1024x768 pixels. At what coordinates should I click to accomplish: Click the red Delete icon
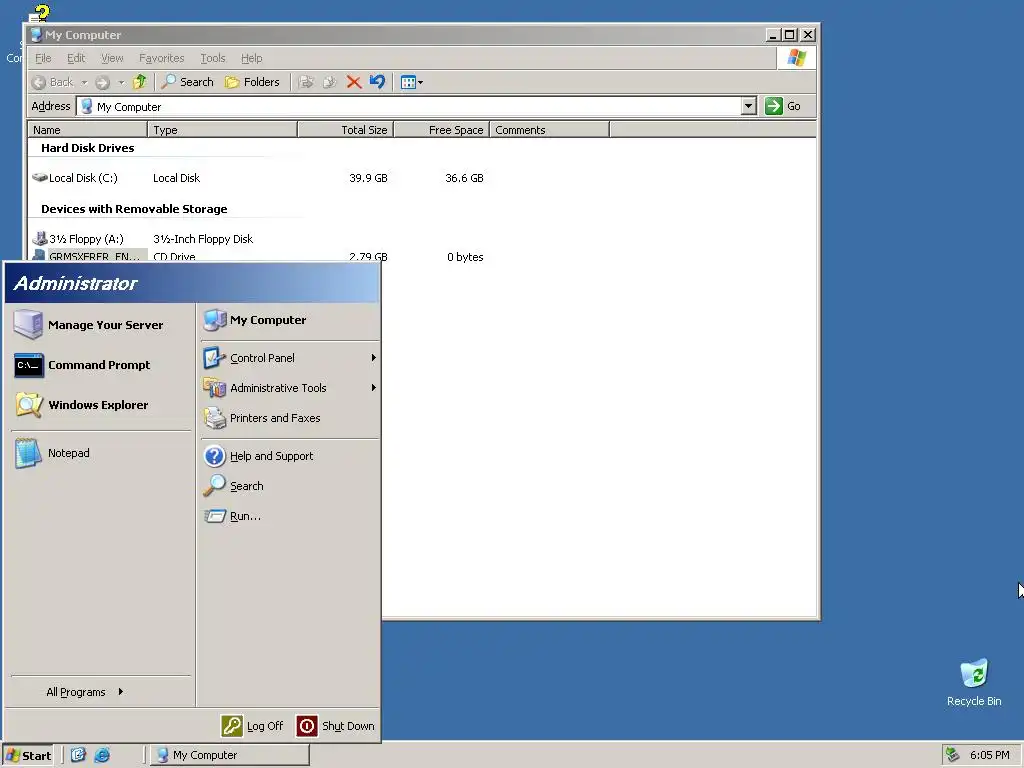pyautogui.click(x=354, y=82)
